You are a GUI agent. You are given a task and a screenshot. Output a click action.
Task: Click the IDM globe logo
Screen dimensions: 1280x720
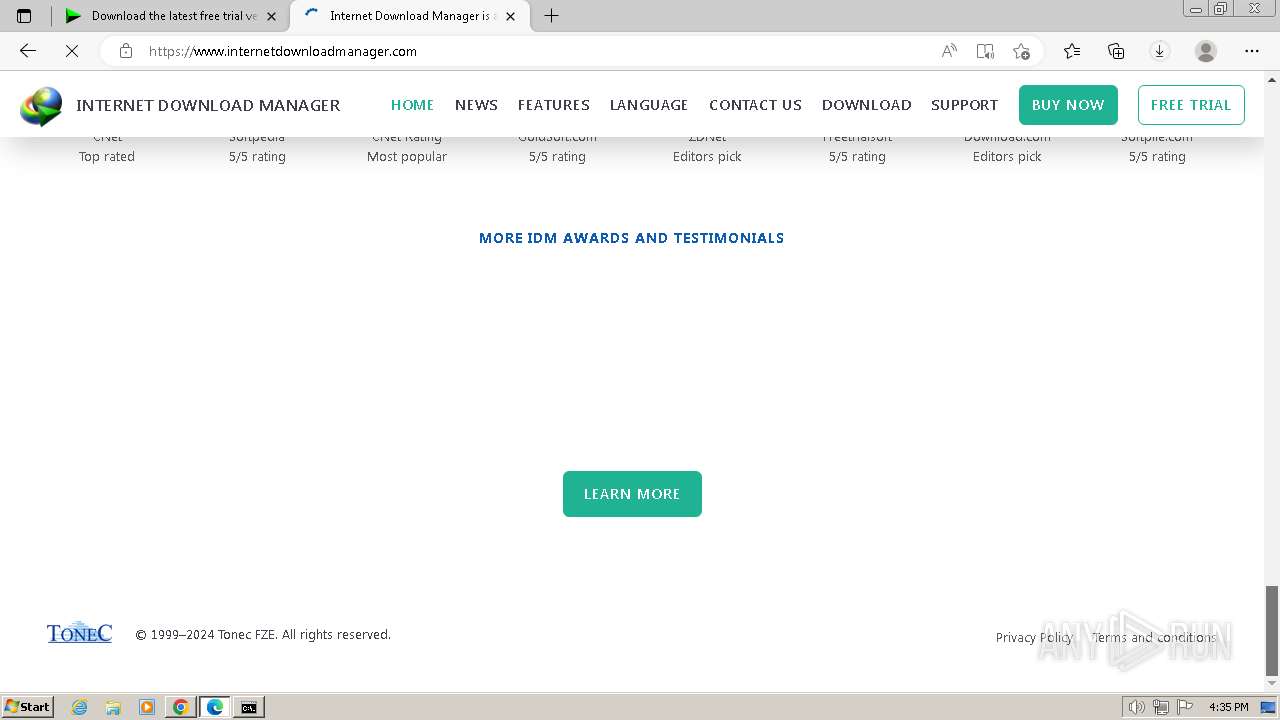point(41,106)
